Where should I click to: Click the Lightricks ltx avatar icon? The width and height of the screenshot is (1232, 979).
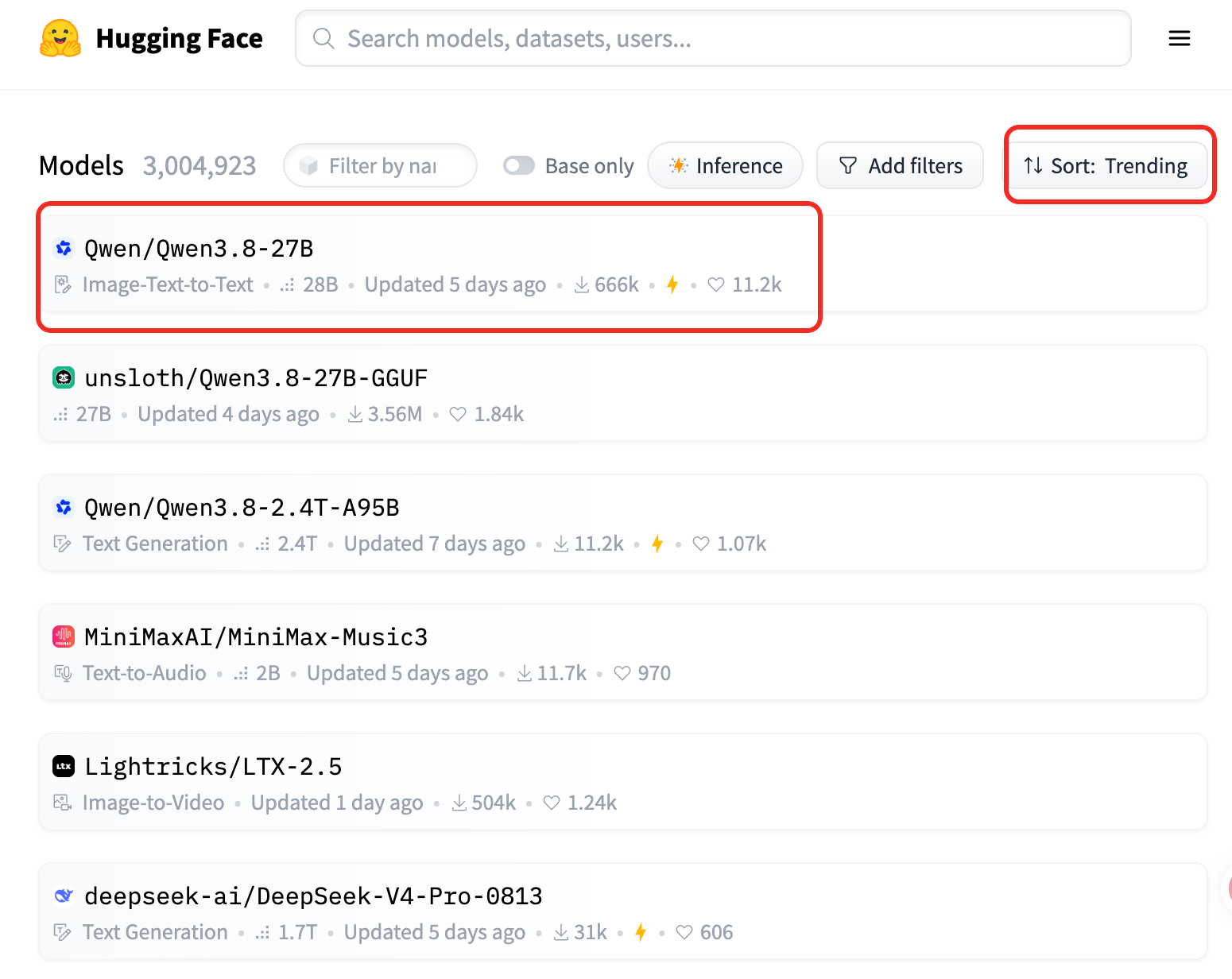[64, 766]
